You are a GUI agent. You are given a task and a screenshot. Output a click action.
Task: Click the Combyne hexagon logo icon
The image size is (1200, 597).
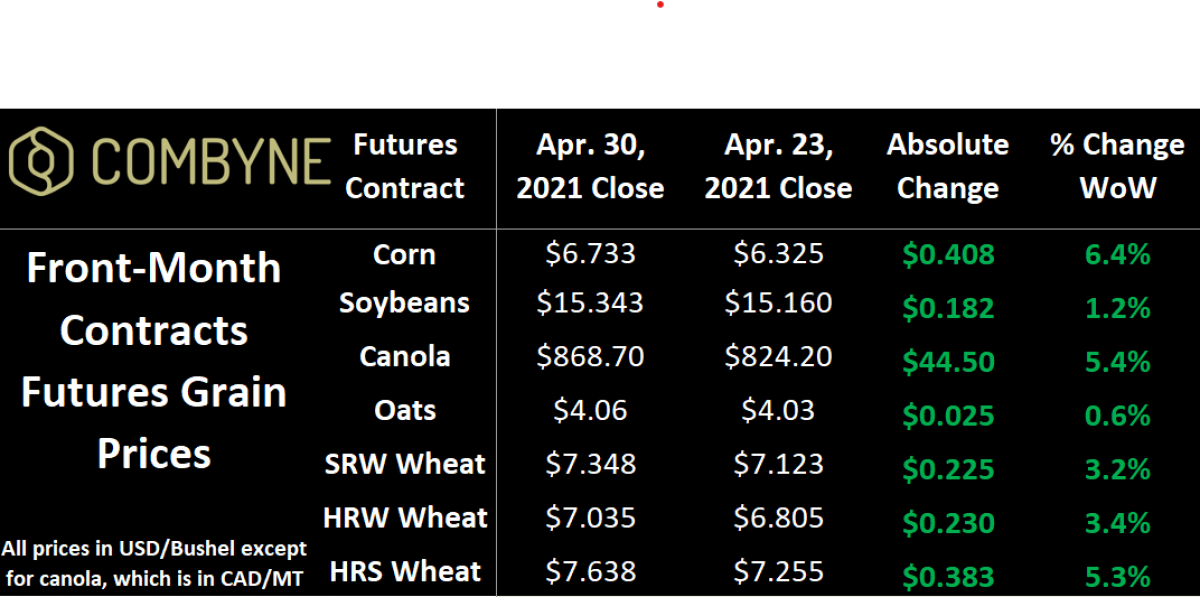click(41, 161)
